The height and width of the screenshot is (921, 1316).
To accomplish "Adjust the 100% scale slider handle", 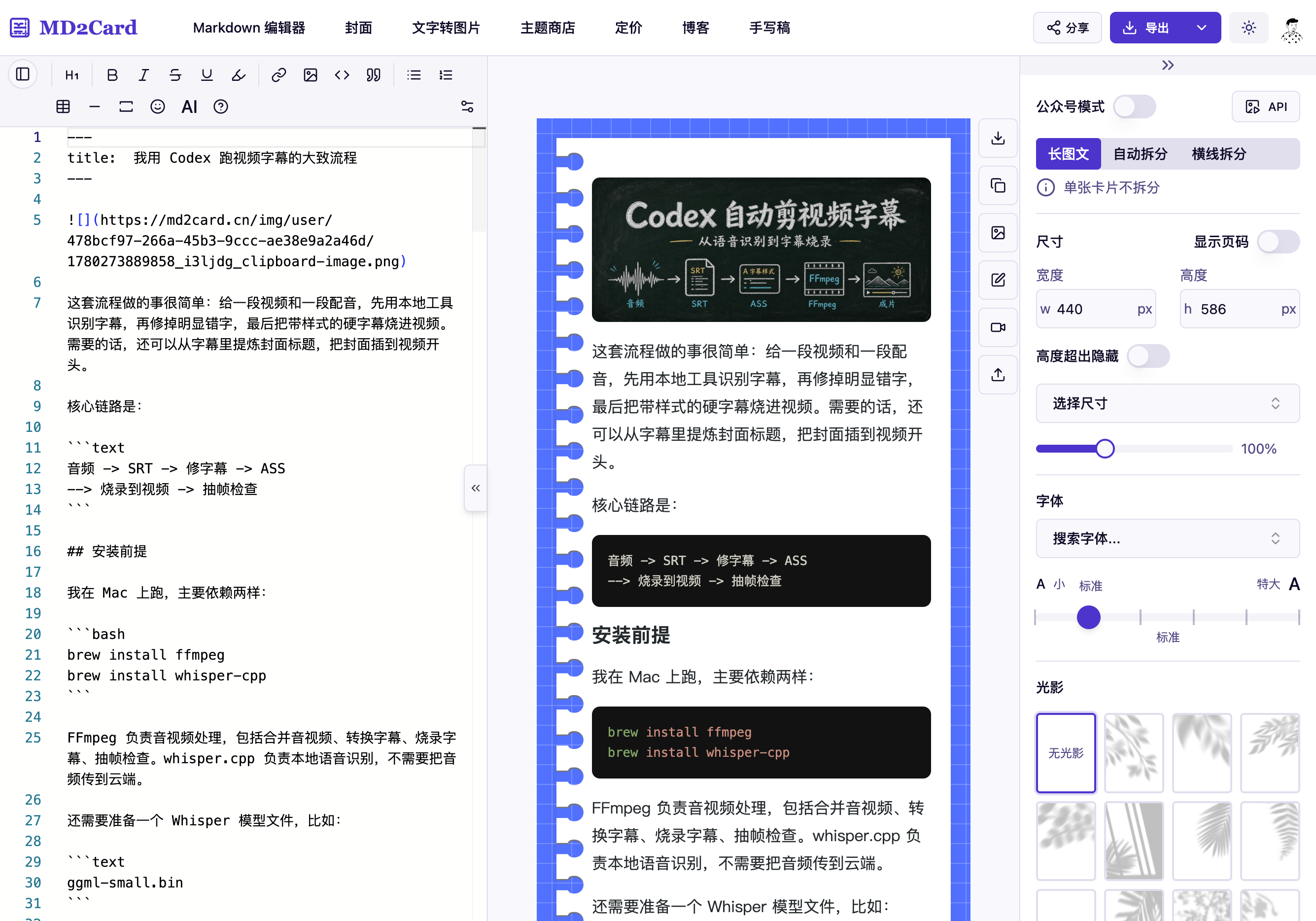I will coord(1105,449).
